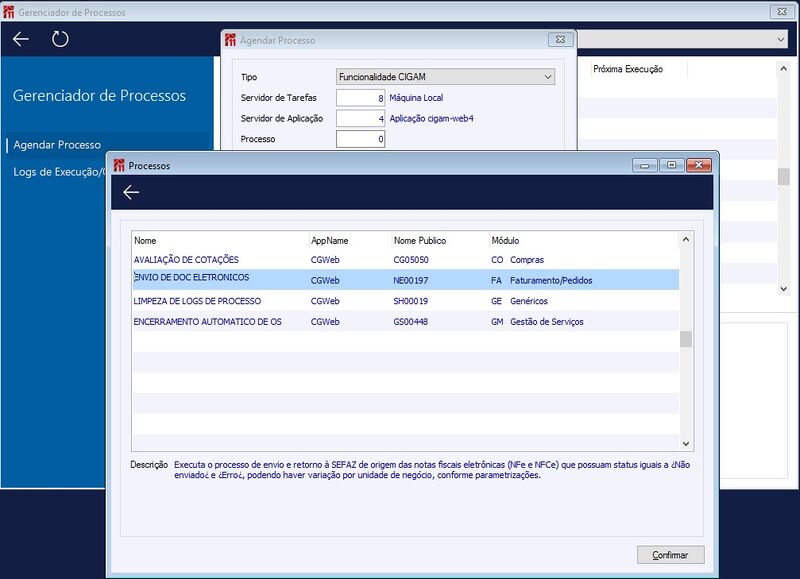This screenshot has width=800, height=579.
Task: Click the Servidor de Aplicação input field
Action: click(x=360, y=118)
